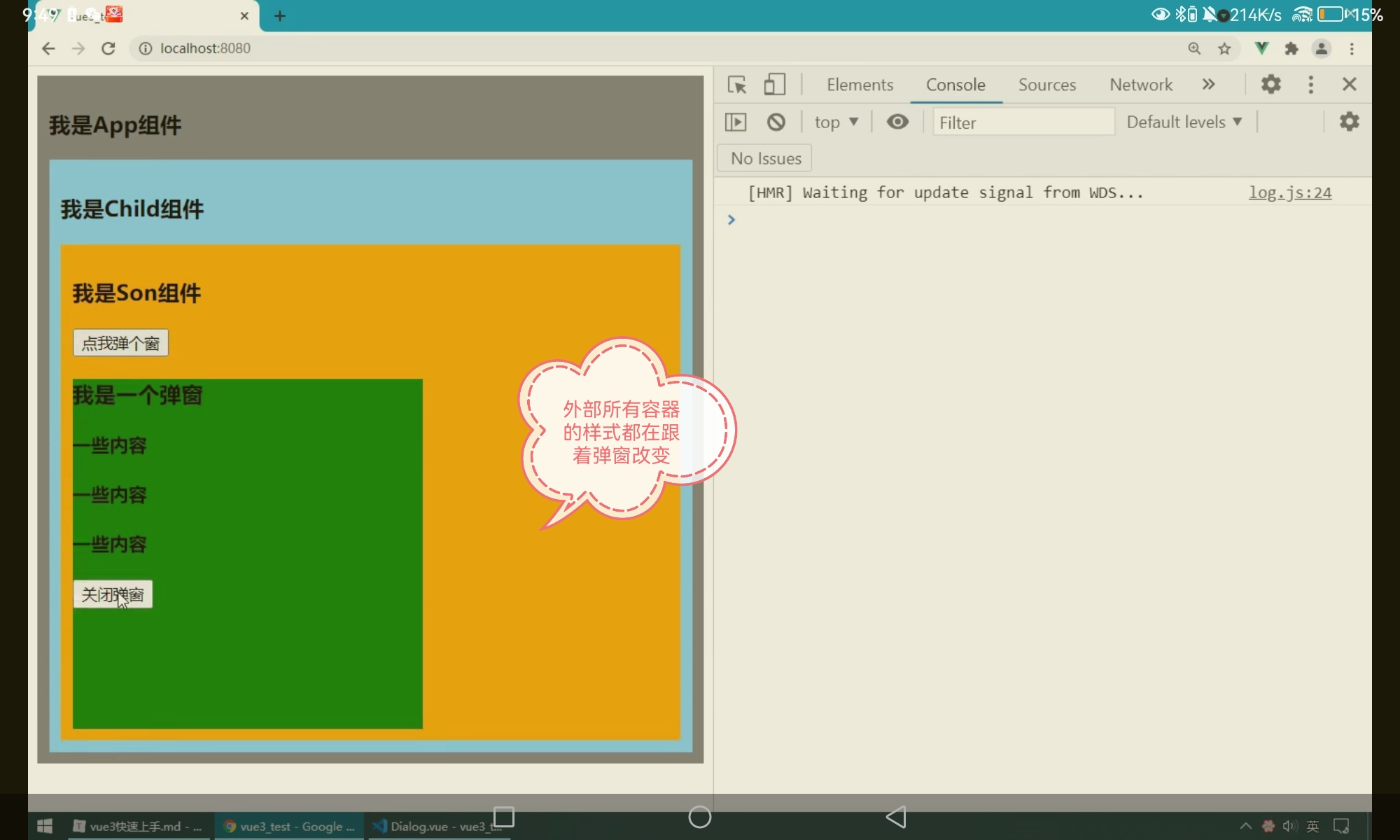Show more DevTools tabs chevron
The image size is (1400, 840).
[1208, 85]
